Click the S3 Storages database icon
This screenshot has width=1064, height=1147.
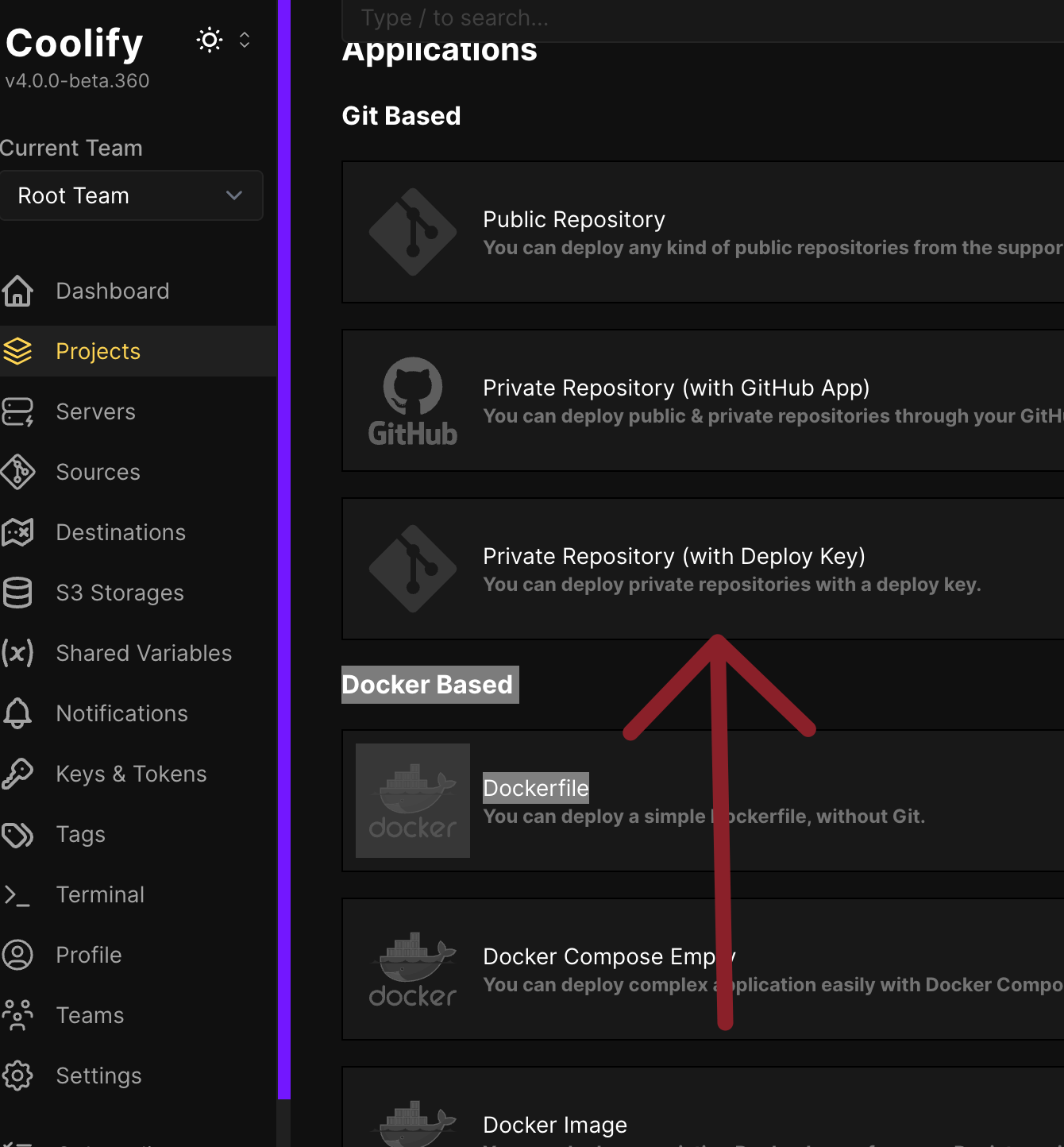tap(17, 593)
